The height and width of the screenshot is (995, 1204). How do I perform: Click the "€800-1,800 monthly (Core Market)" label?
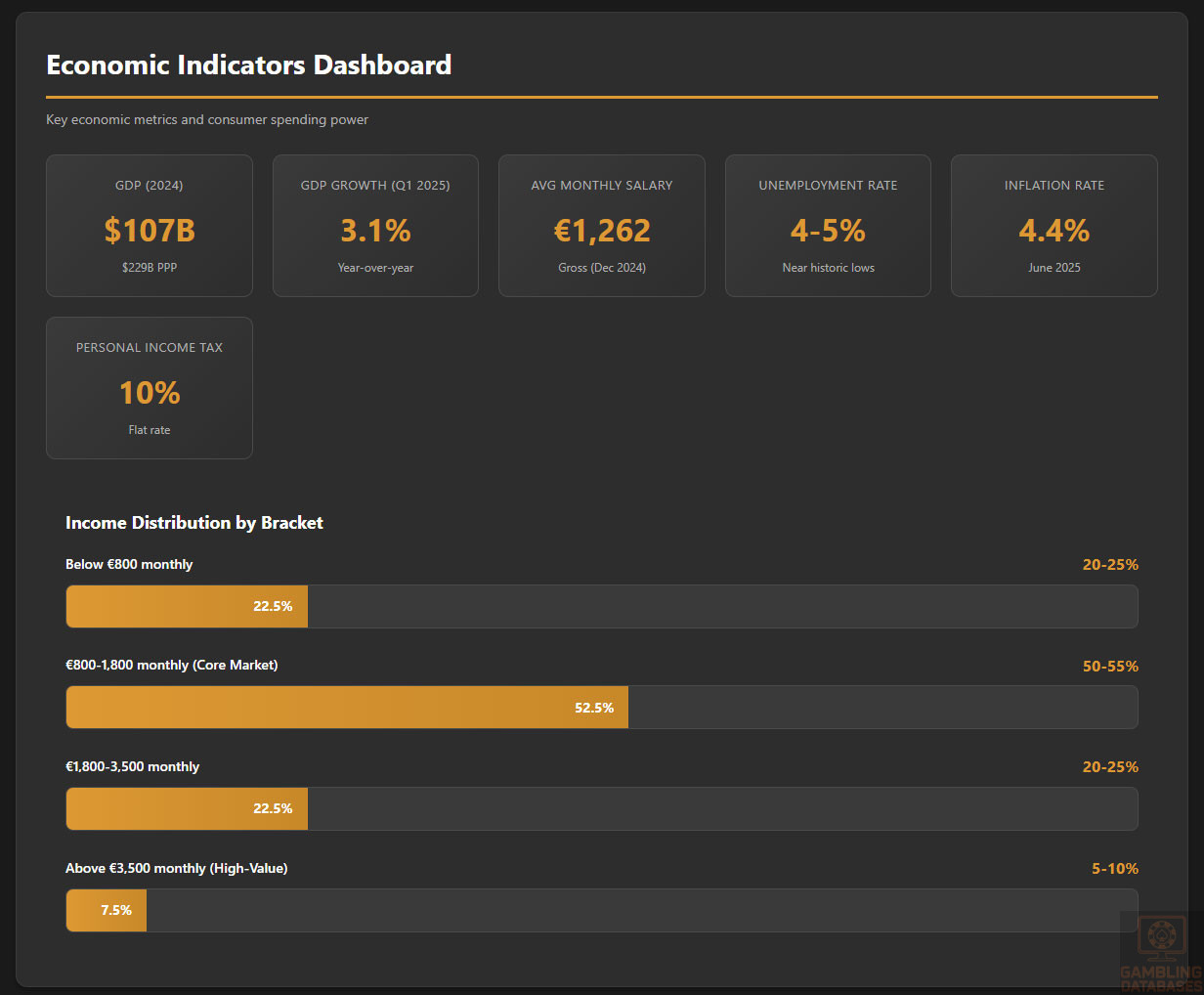[172, 666]
